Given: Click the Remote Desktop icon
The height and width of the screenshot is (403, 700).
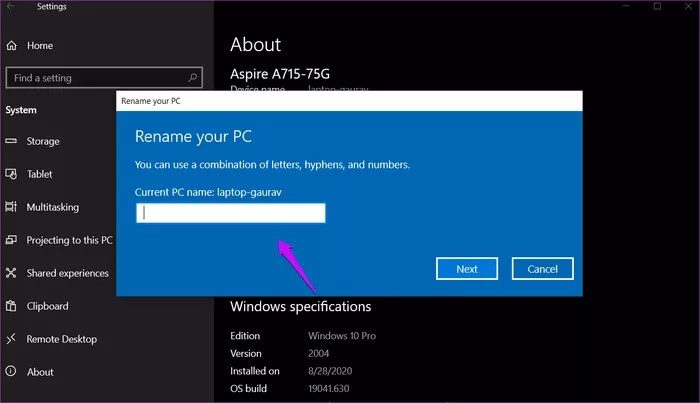Looking at the screenshot, I should 11,339.
